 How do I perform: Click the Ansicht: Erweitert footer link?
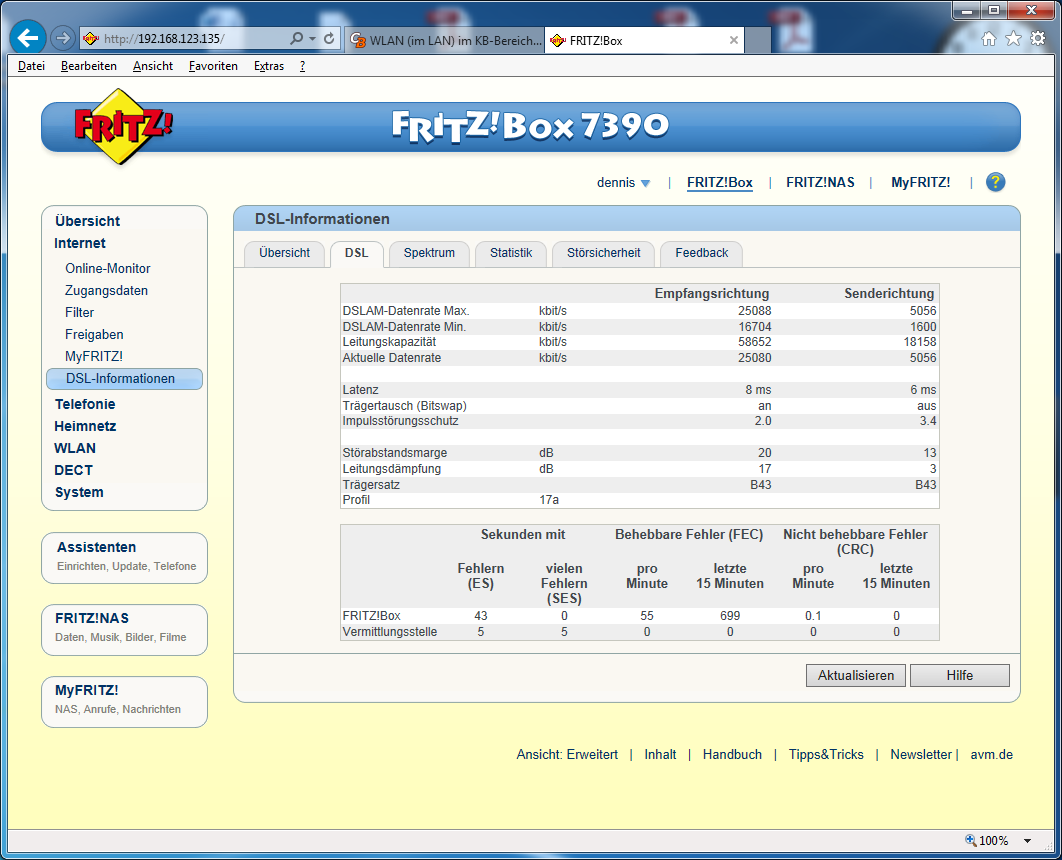pyautogui.click(x=567, y=754)
